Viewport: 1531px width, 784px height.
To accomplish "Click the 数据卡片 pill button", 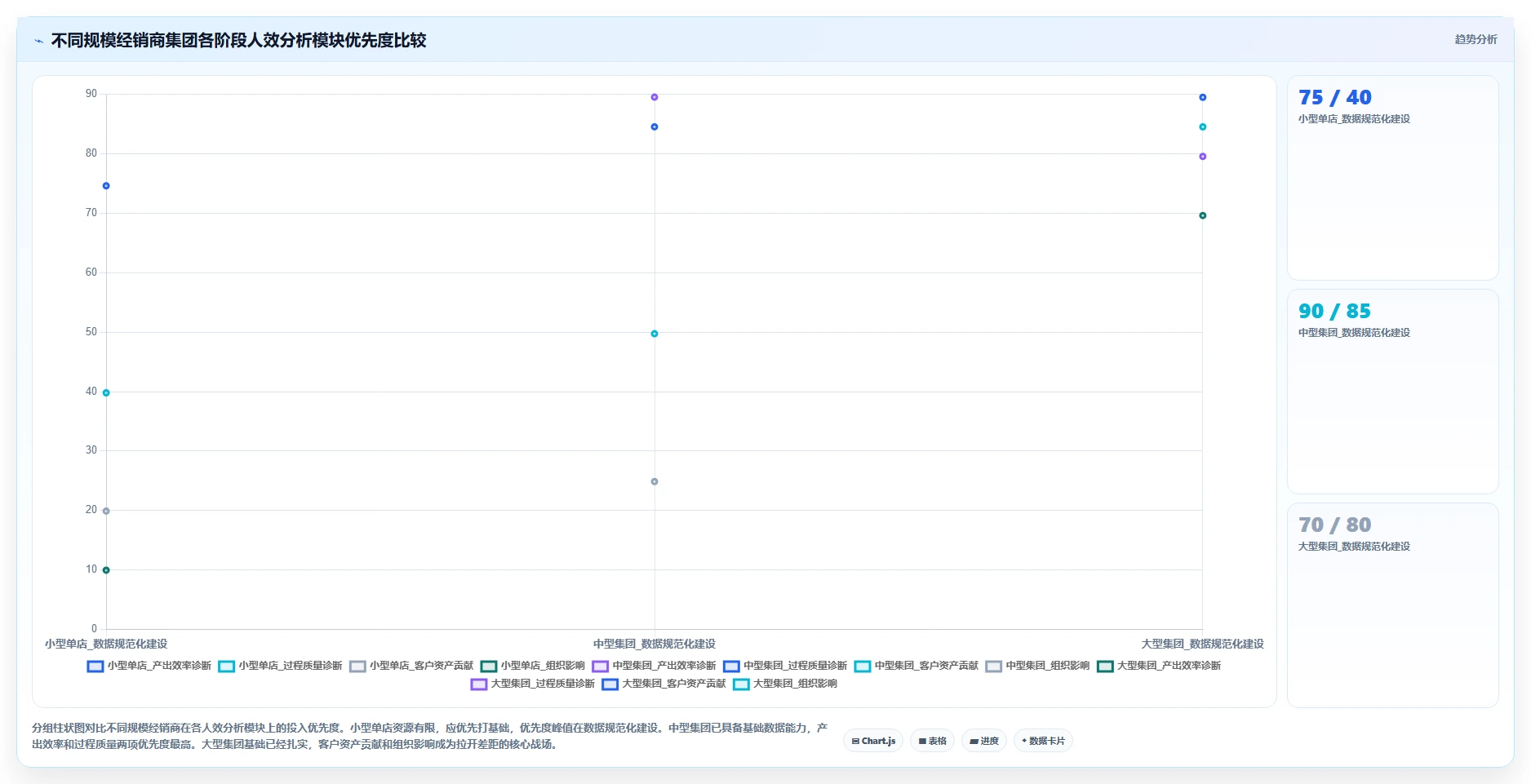I will click(x=1043, y=741).
